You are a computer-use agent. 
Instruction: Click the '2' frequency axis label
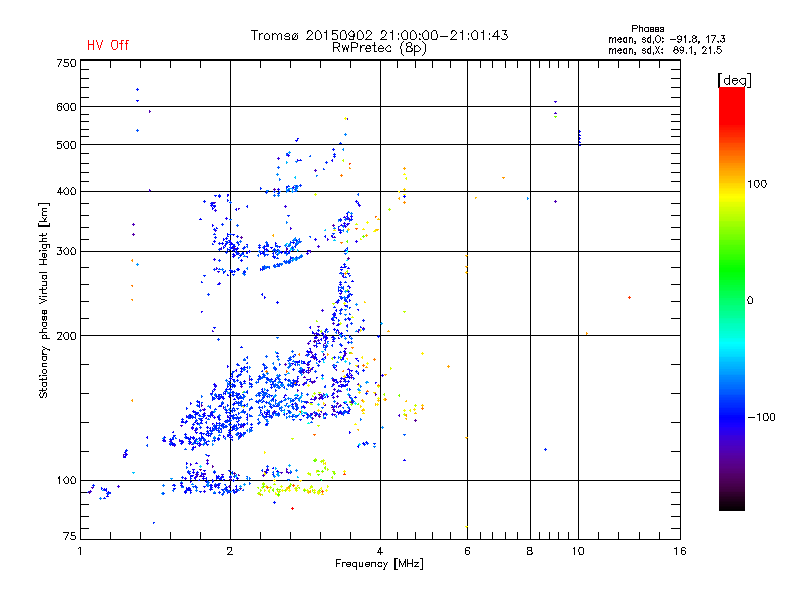230,551
